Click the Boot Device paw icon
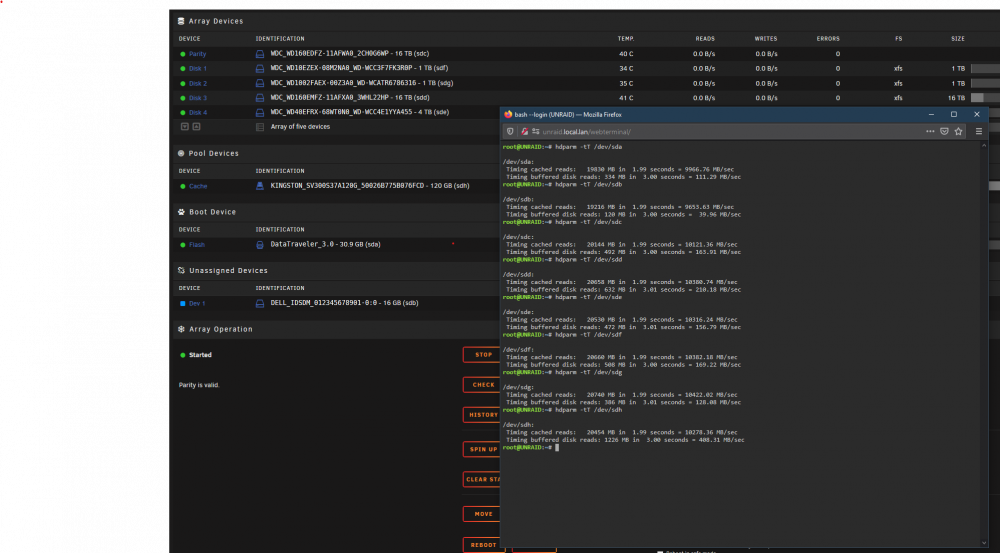Image resolution: width=1000 pixels, height=553 pixels. (181, 212)
